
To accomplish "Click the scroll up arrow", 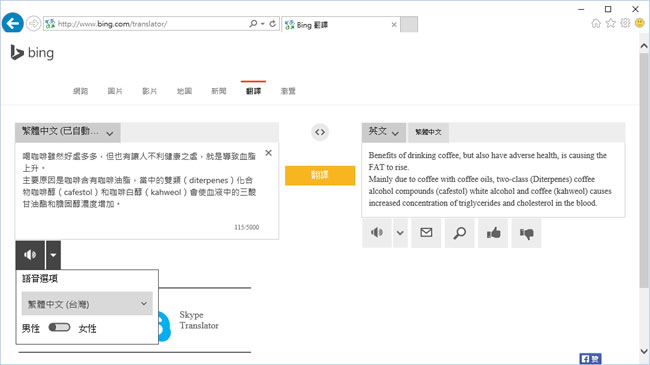I will (x=644, y=46).
